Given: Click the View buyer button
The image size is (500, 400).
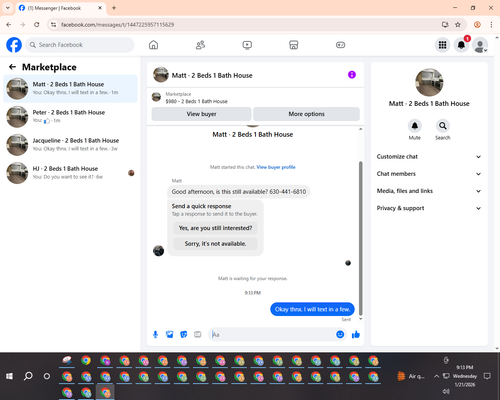Looking at the screenshot, I should pyautogui.click(x=201, y=114).
